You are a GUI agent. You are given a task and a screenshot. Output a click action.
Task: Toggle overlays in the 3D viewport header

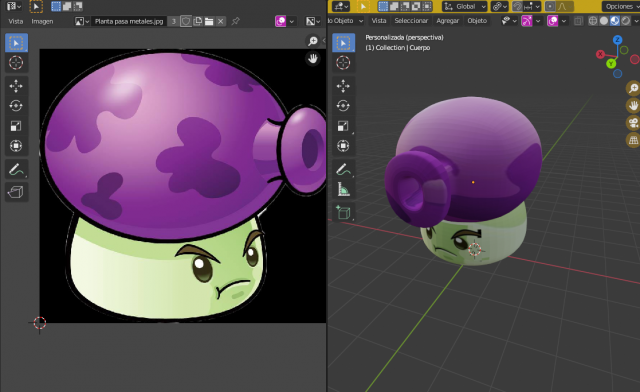(x=553, y=21)
